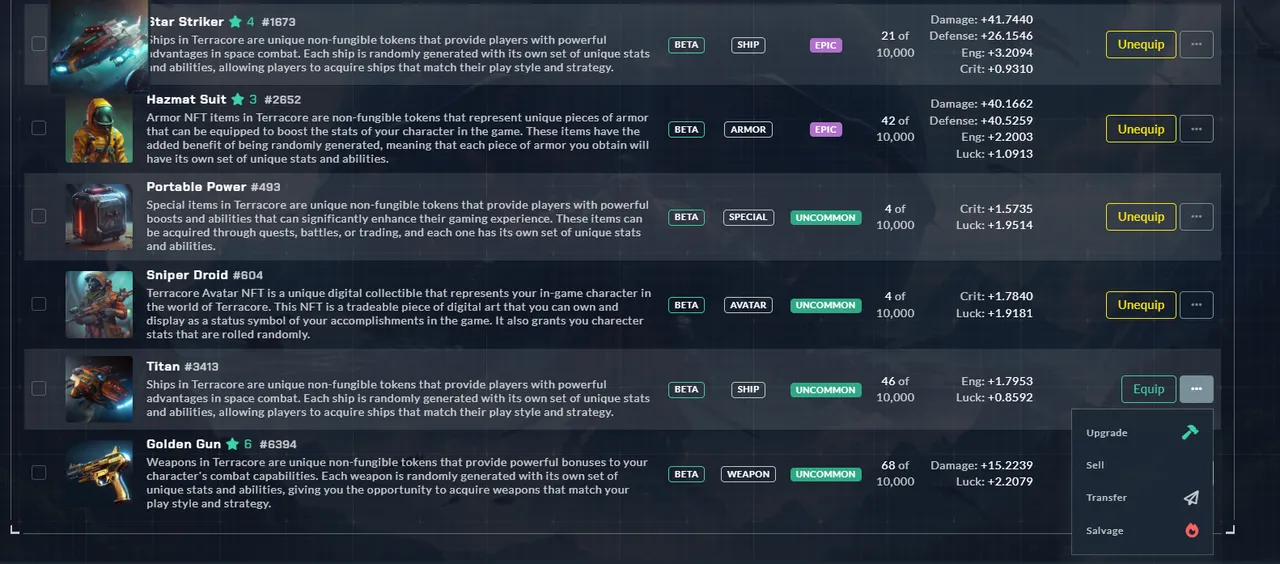The width and height of the screenshot is (1280, 564).
Task: Click the purple EPIC badge on Hazmat Suit
Action: [x=826, y=129]
